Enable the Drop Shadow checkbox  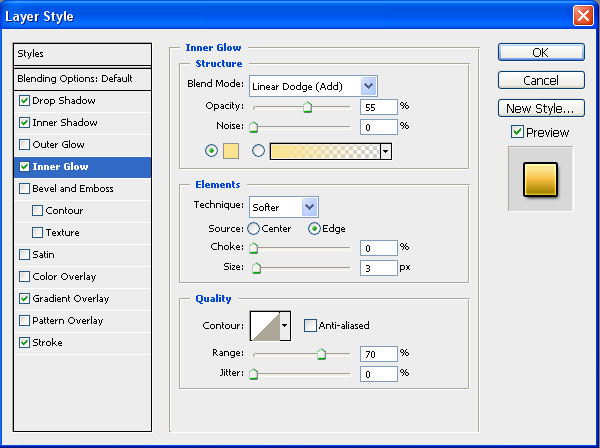click(x=24, y=101)
